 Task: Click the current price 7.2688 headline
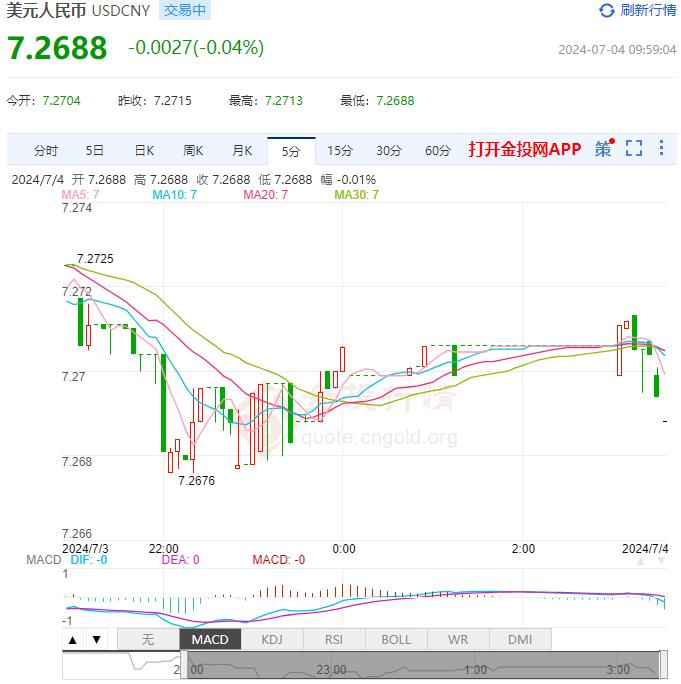click(x=57, y=48)
